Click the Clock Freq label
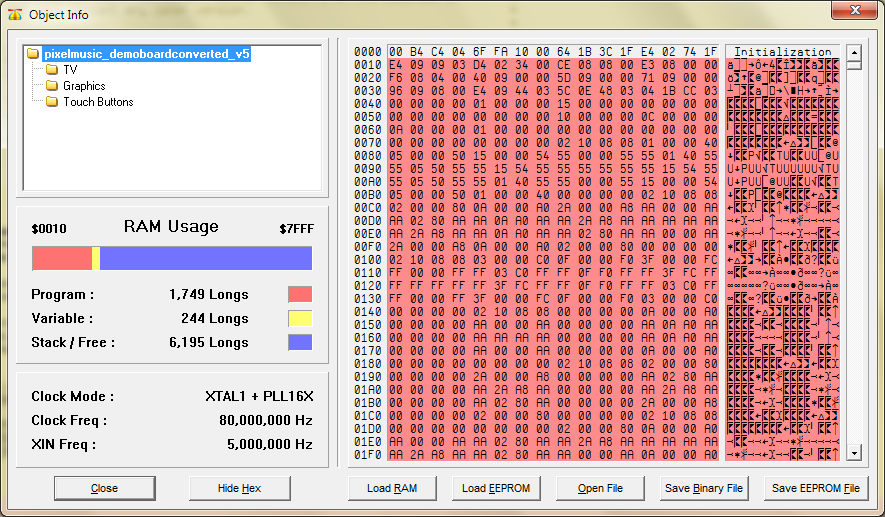Viewport: 885px width, 517px height. (69, 420)
